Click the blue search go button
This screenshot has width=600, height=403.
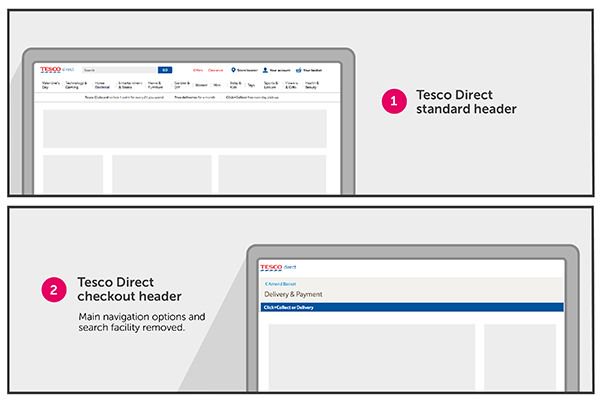point(165,70)
